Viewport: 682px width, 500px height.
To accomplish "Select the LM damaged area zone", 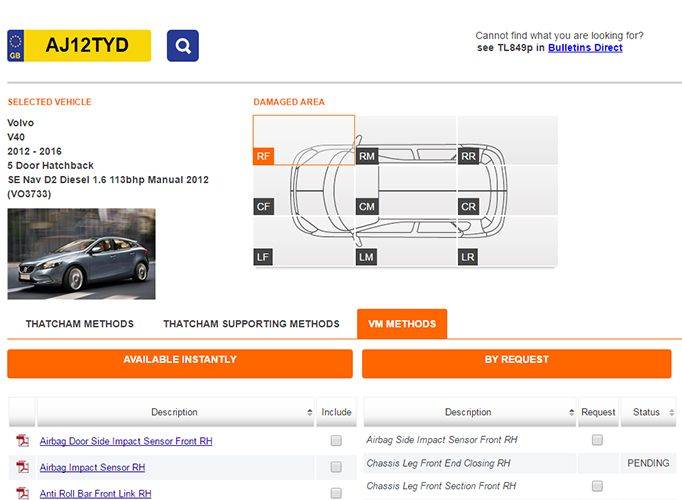I will [x=406, y=241].
